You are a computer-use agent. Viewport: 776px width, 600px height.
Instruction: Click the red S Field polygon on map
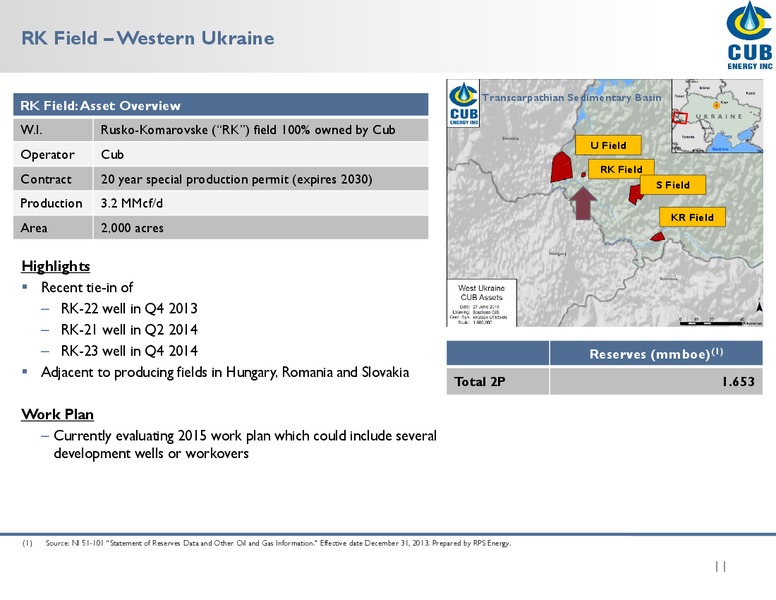(634, 195)
